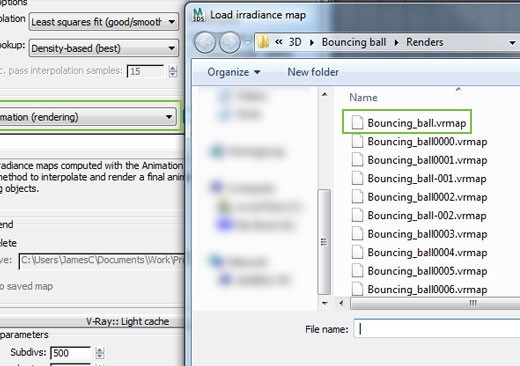Click the file icon of Bouncing_ball0001.vrmap
This screenshot has height=366, width=520.
(357, 160)
